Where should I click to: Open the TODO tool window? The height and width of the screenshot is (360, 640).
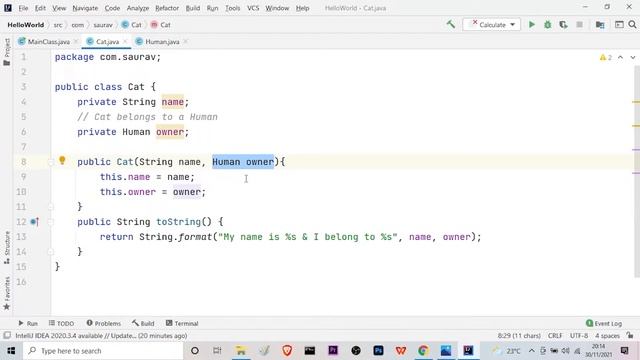(61, 323)
